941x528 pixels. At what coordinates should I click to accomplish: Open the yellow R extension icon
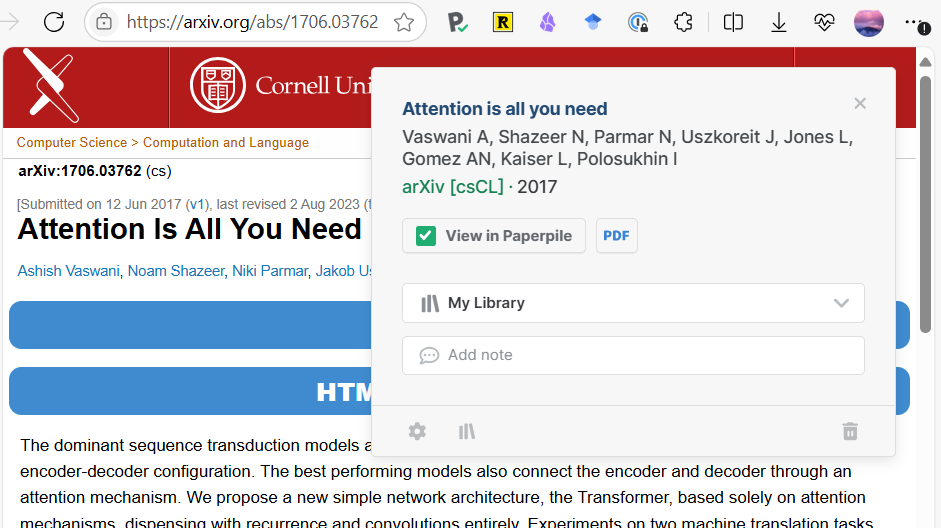coord(502,23)
